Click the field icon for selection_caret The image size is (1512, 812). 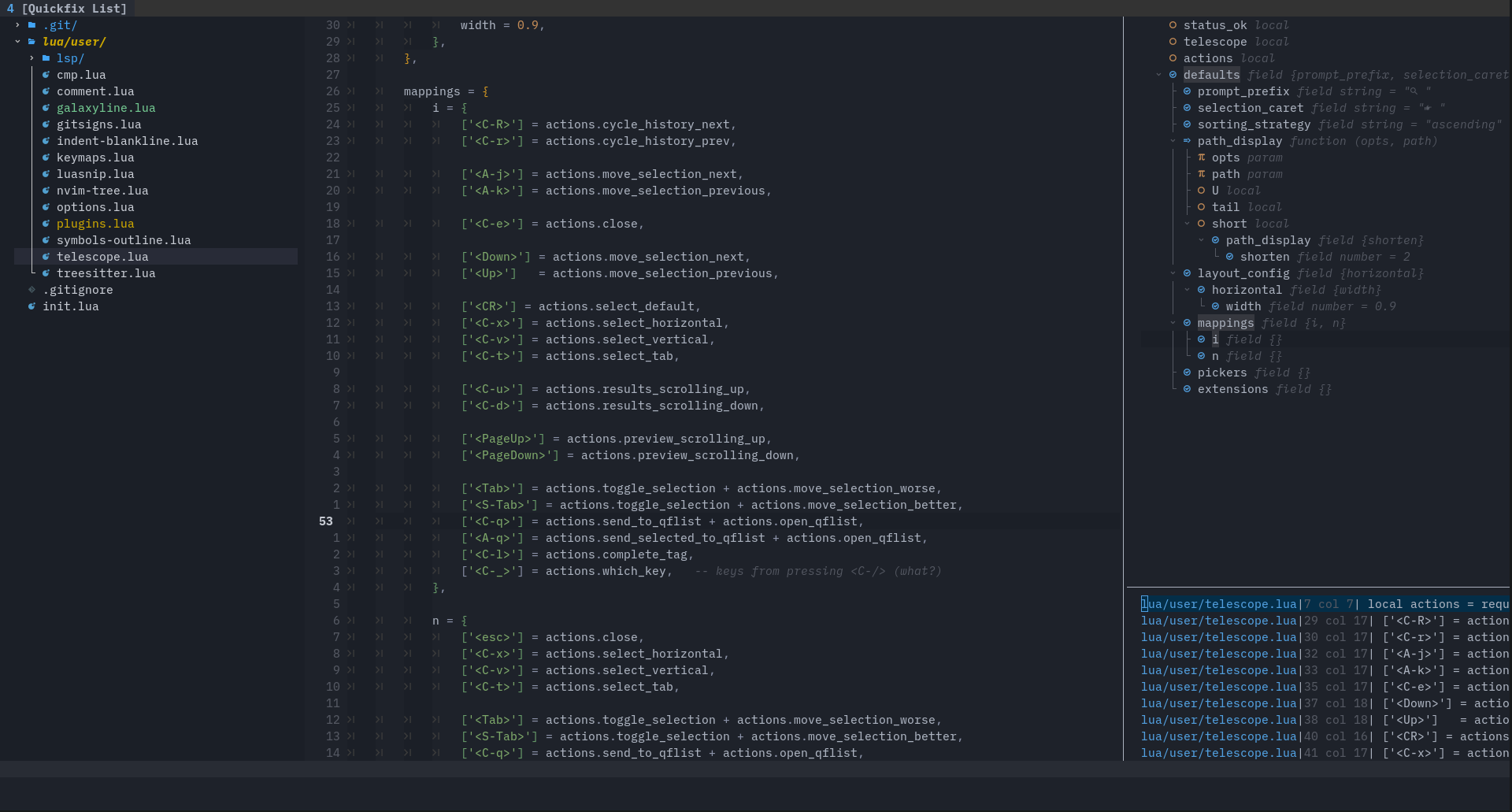click(x=1187, y=108)
